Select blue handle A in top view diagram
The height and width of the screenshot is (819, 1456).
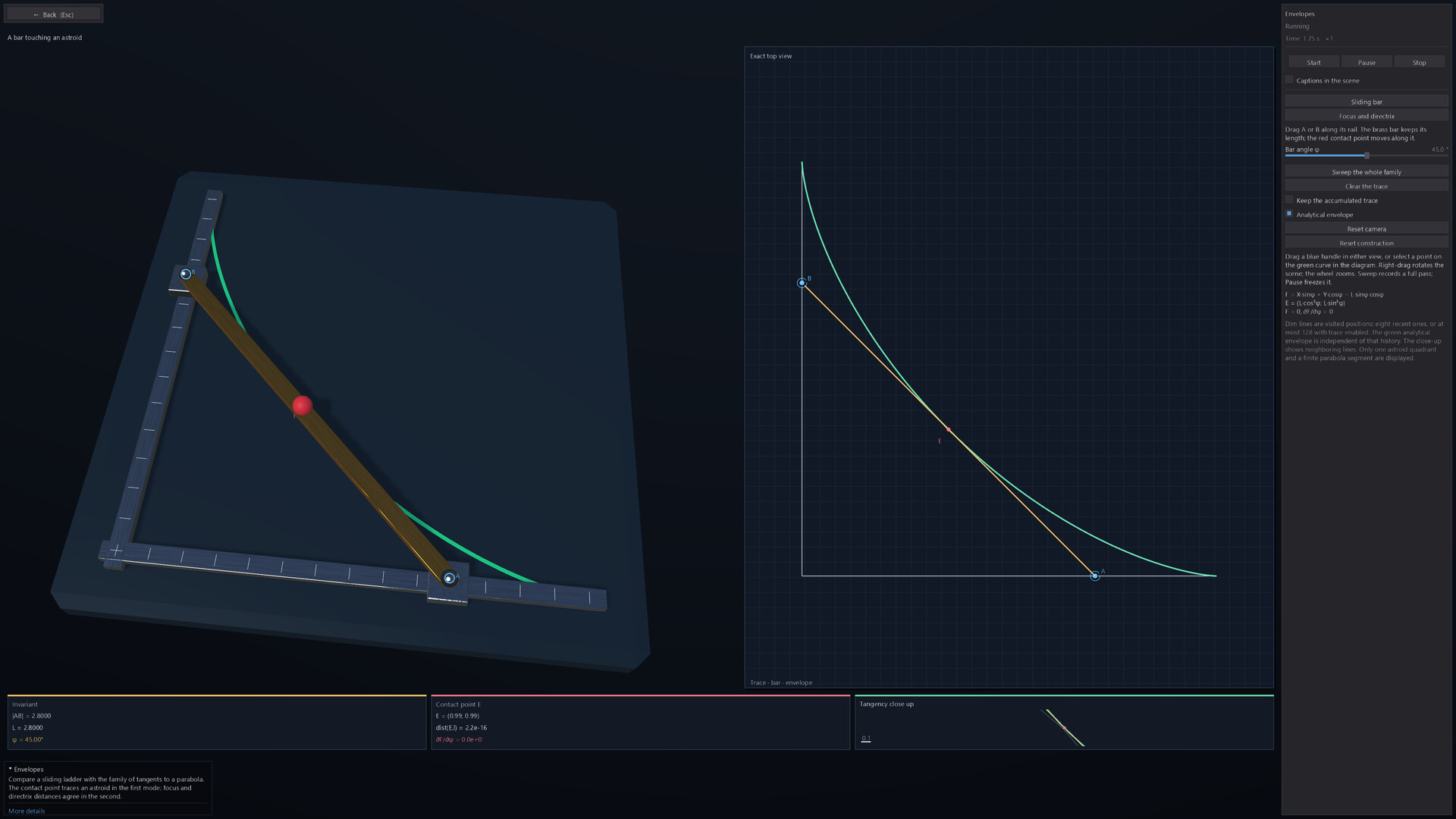tap(1094, 576)
